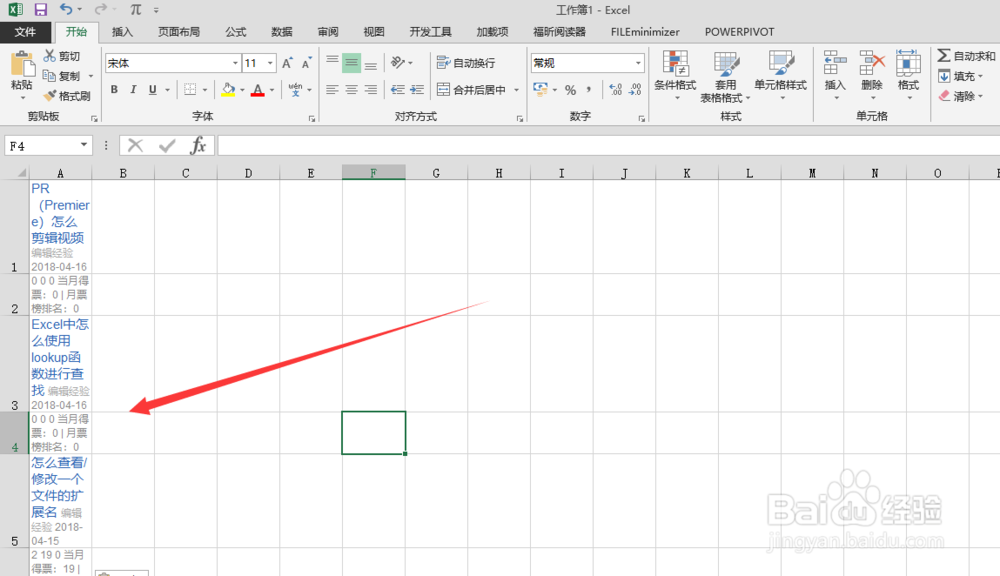Select the Format Painter brush
The width and height of the screenshot is (1000, 576).
coord(50,96)
